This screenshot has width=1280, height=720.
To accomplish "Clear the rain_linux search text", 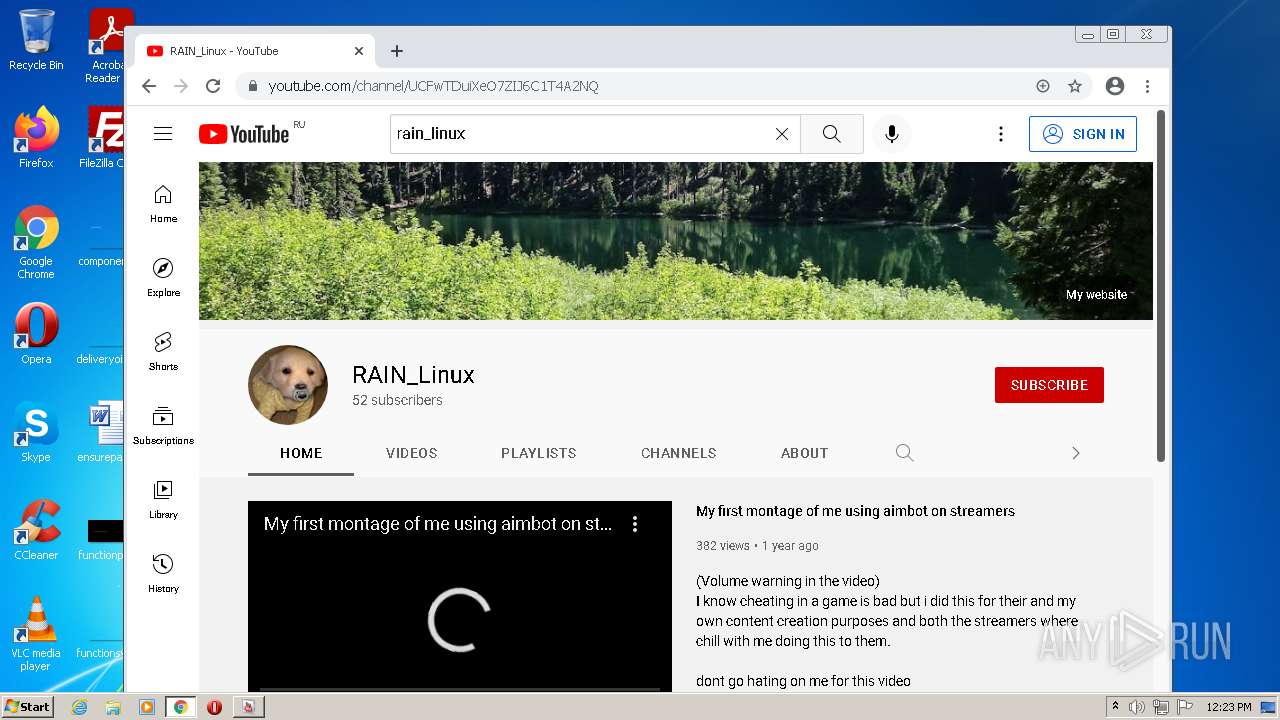I will click(782, 134).
